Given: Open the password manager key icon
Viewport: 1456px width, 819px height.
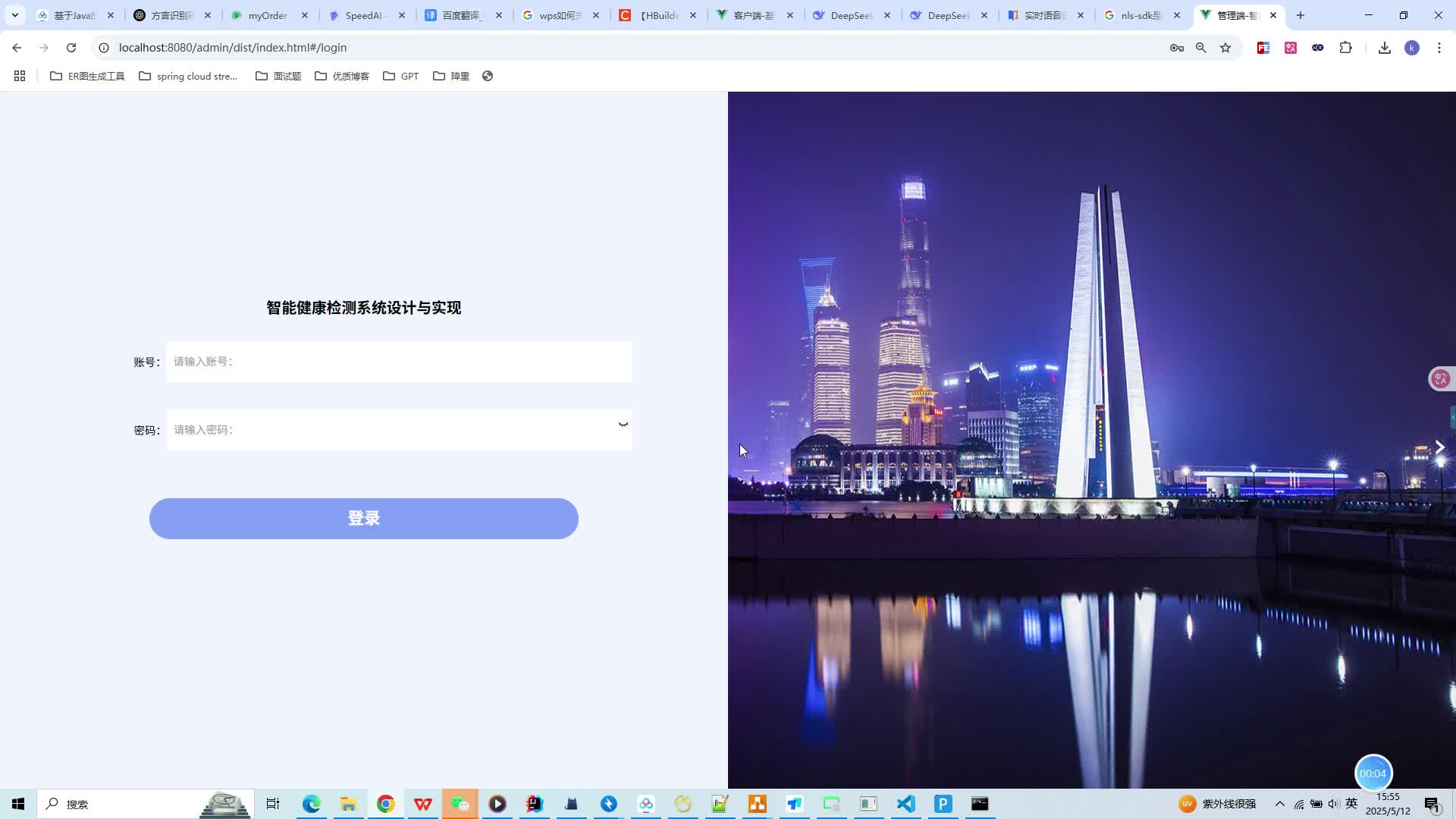Looking at the screenshot, I should pyautogui.click(x=1177, y=48).
